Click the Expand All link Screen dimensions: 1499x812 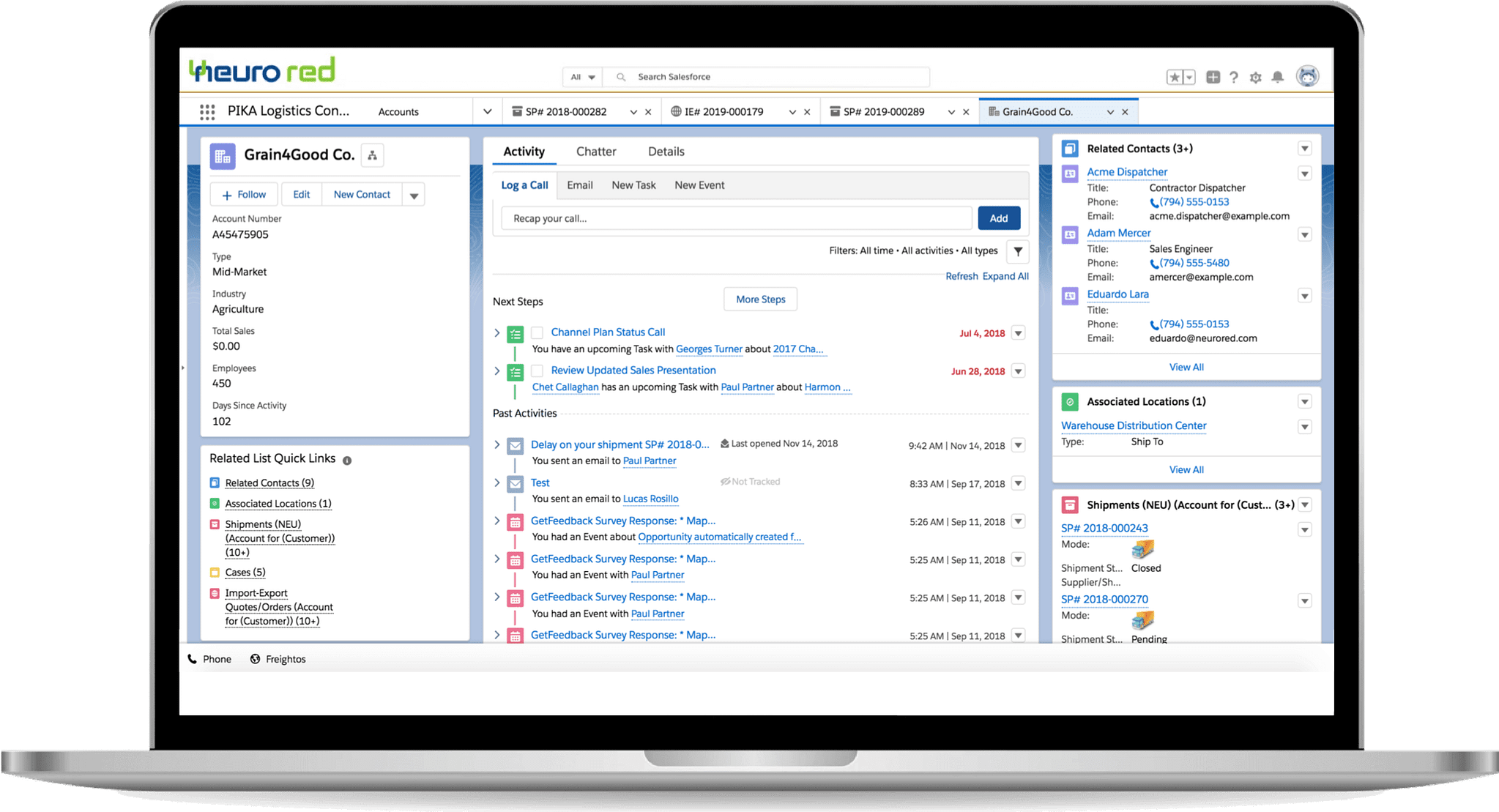point(1005,276)
